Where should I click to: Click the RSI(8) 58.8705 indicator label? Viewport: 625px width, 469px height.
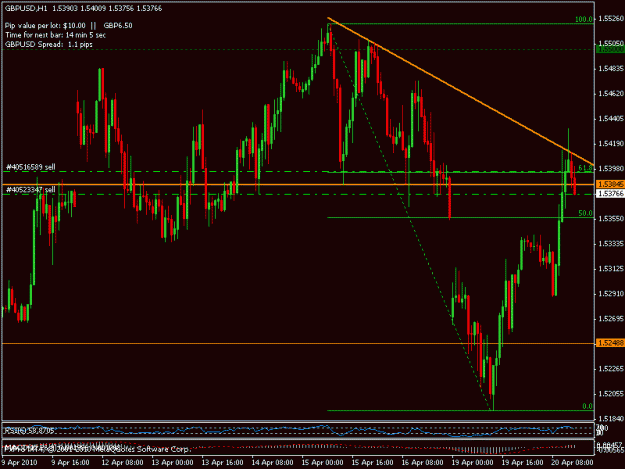point(29,431)
